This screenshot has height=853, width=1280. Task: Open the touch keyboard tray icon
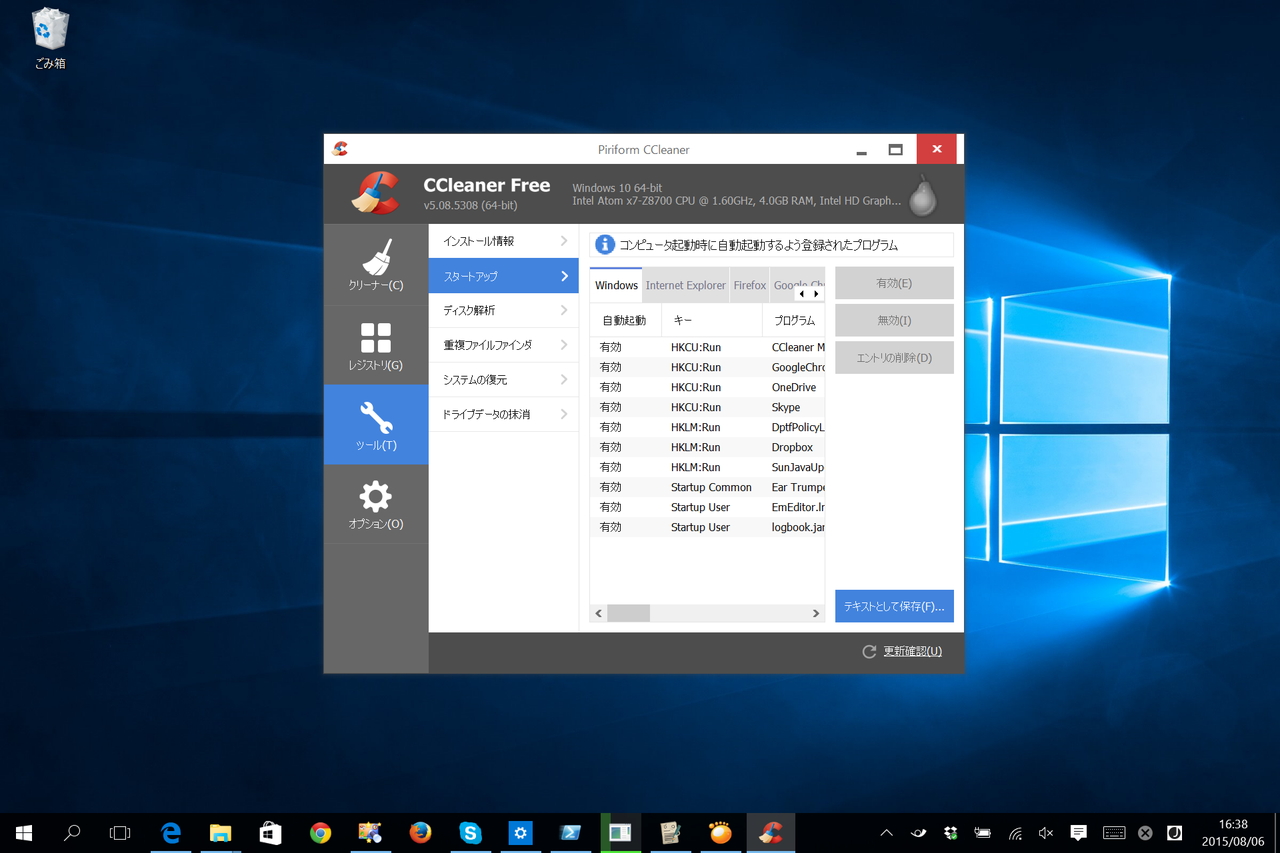coord(1114,833)
